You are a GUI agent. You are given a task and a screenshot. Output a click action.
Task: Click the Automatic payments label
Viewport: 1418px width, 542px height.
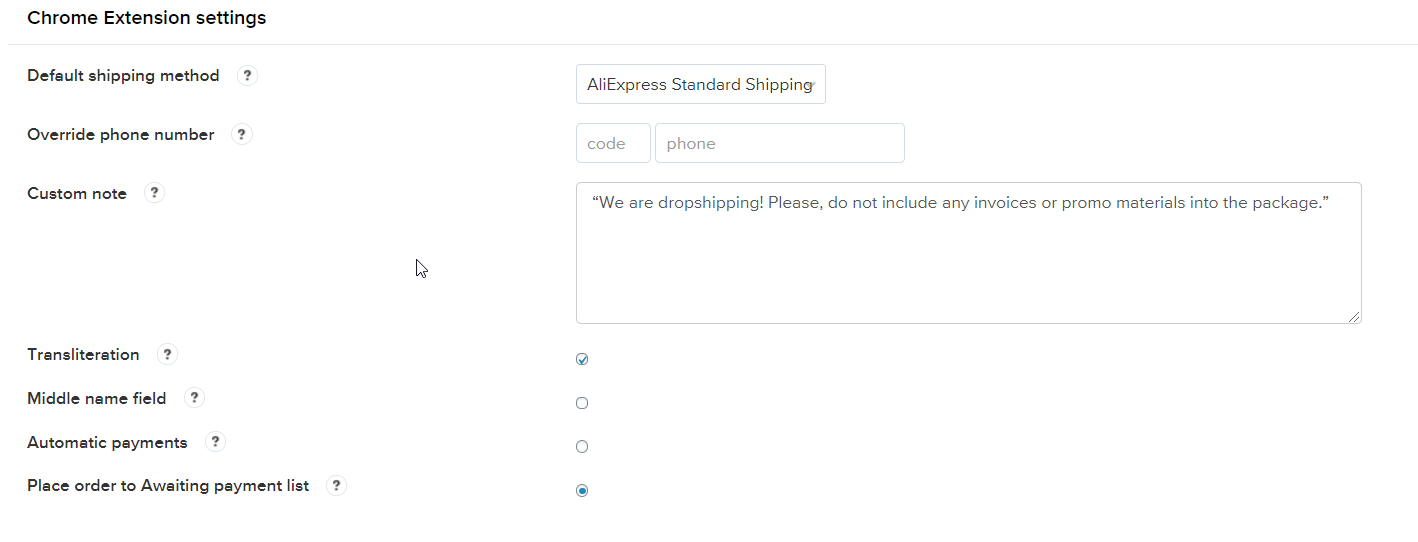[x=107, y=442]
